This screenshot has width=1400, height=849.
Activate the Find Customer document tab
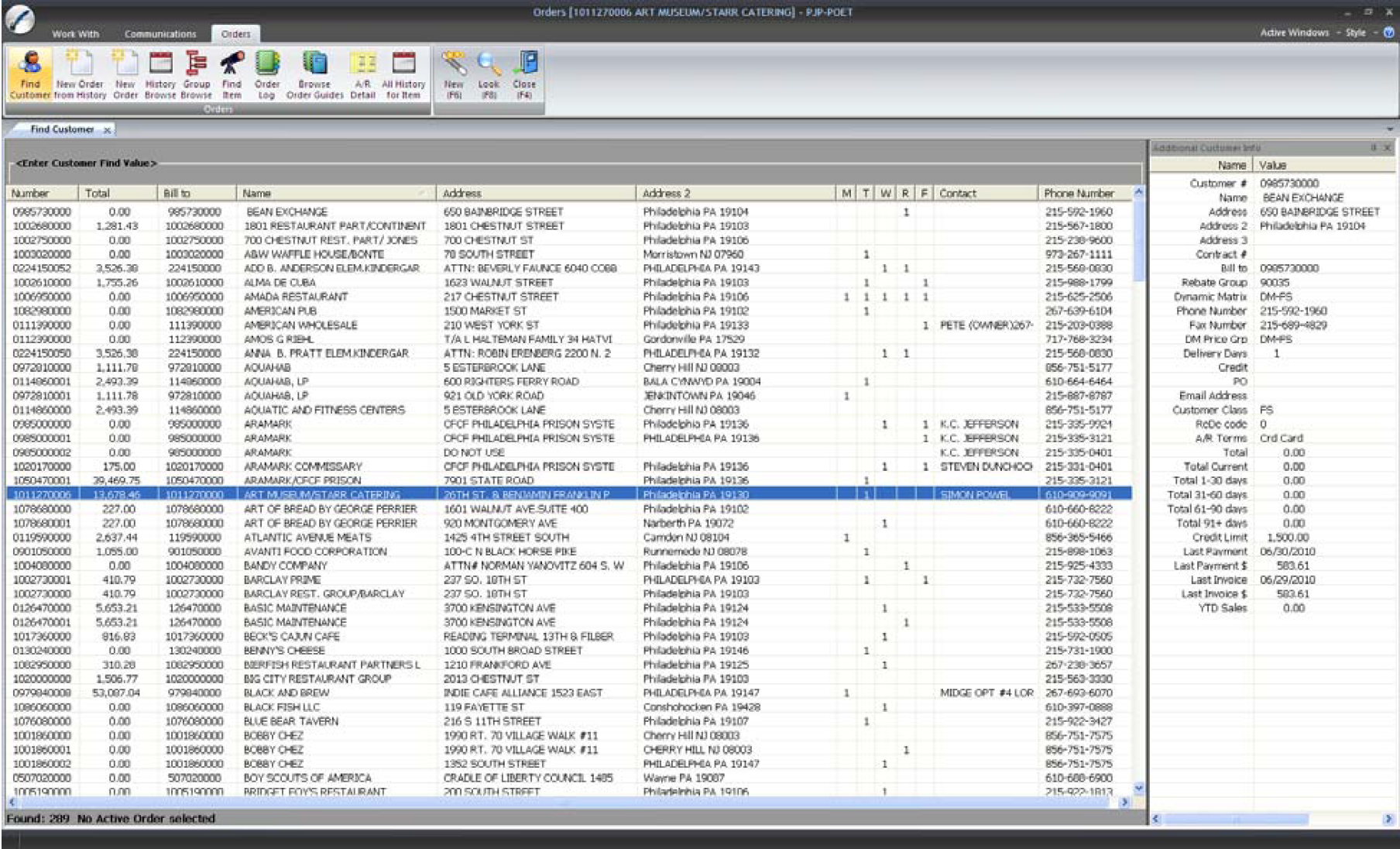tap(62, 129)
